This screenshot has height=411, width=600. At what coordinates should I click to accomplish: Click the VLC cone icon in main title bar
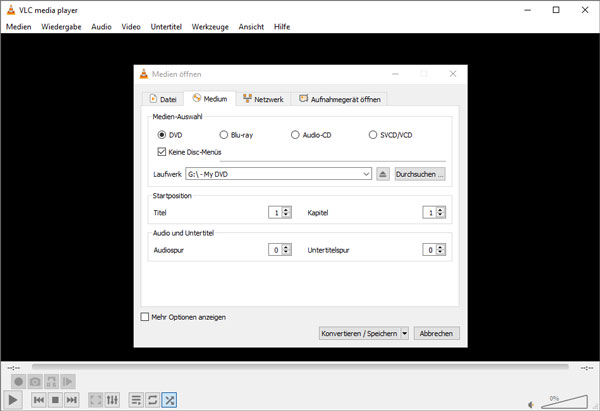click(11, 10)
